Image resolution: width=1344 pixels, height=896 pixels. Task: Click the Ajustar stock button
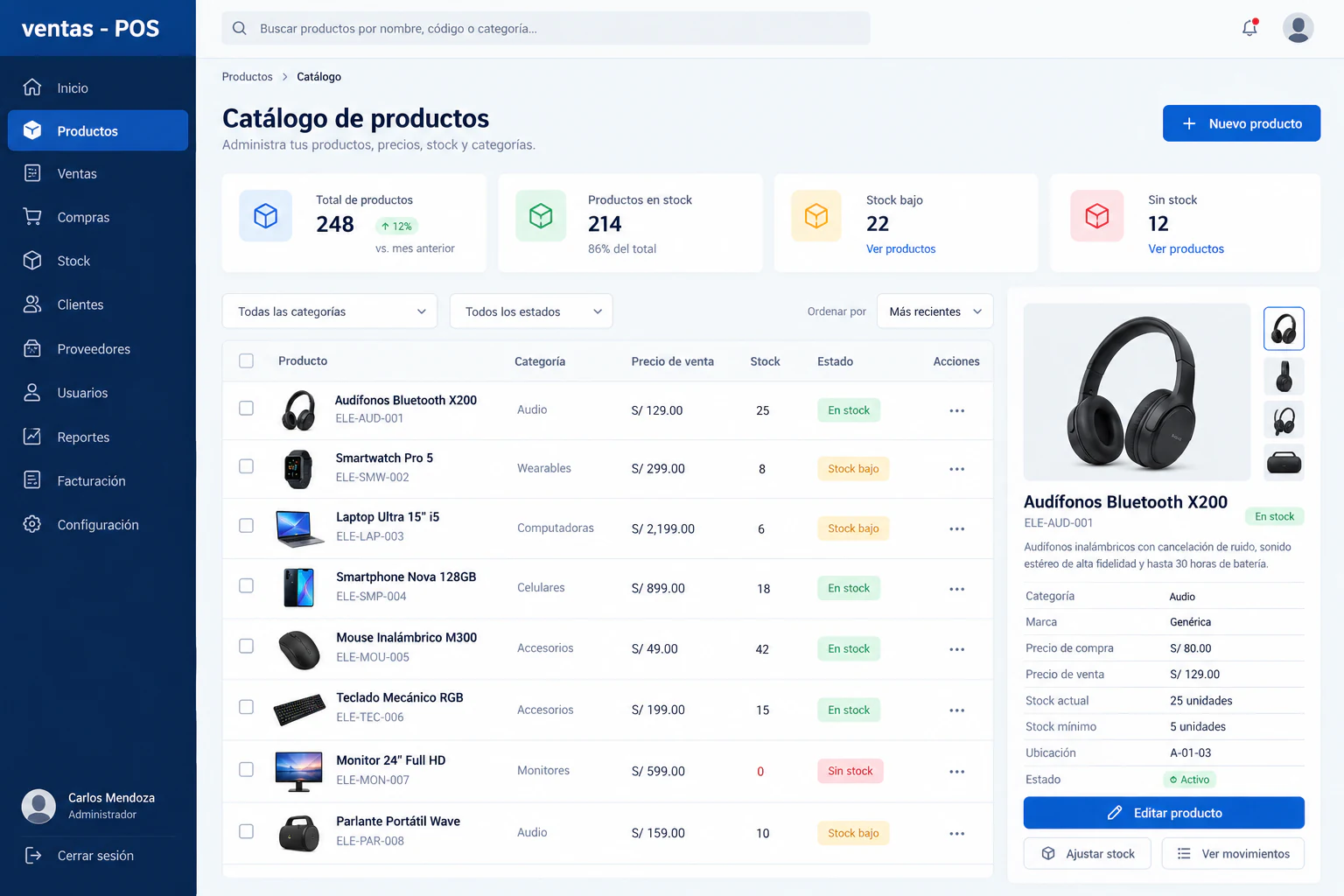[x=1088, y=854]
